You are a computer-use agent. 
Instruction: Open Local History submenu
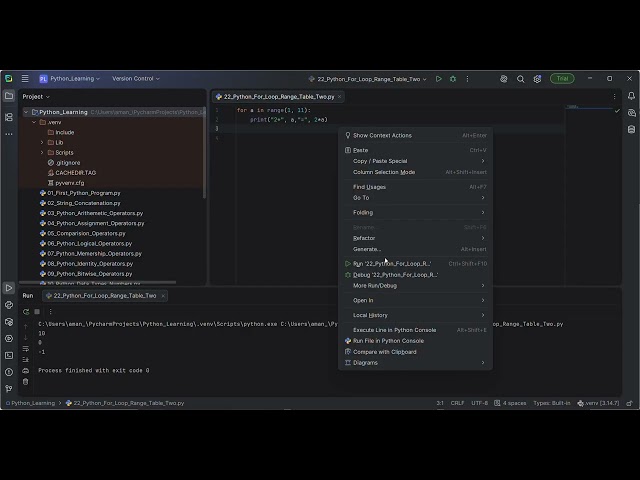click(416, 315)
